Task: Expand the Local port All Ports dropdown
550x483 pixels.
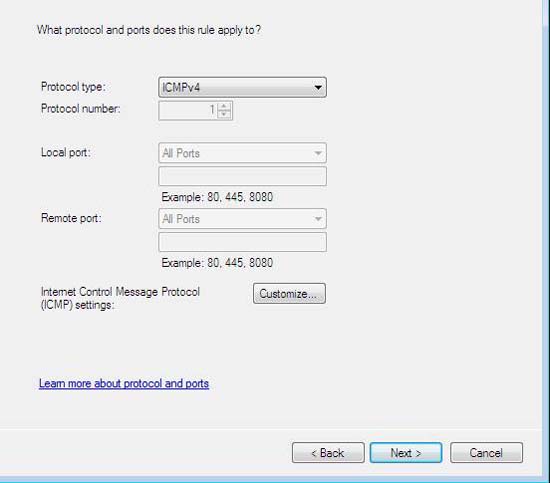Action: pyautogui.click(x=242, y=153)
